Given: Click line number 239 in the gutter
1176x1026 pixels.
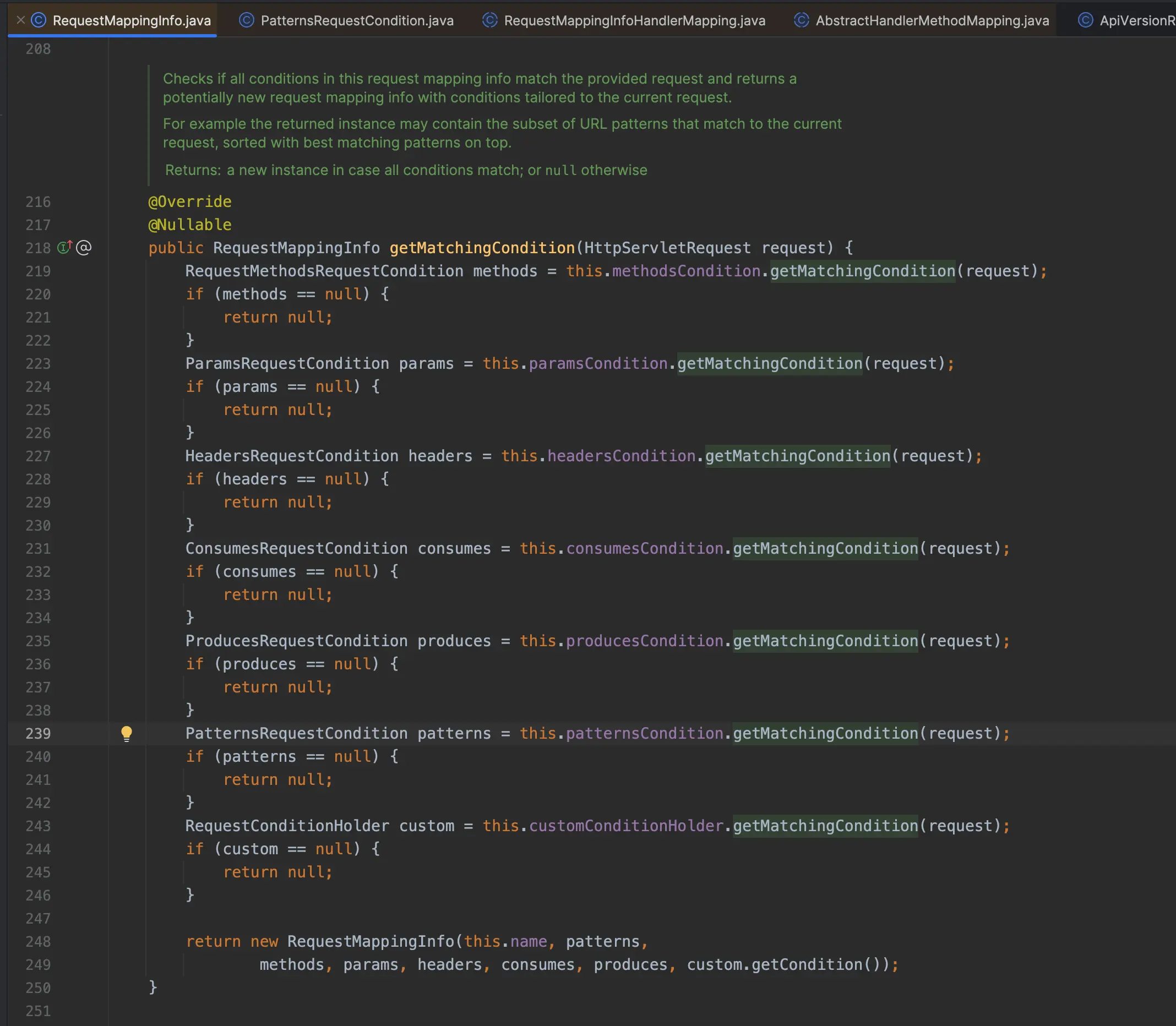Looking at the screenshot, I should click(39, 733).
